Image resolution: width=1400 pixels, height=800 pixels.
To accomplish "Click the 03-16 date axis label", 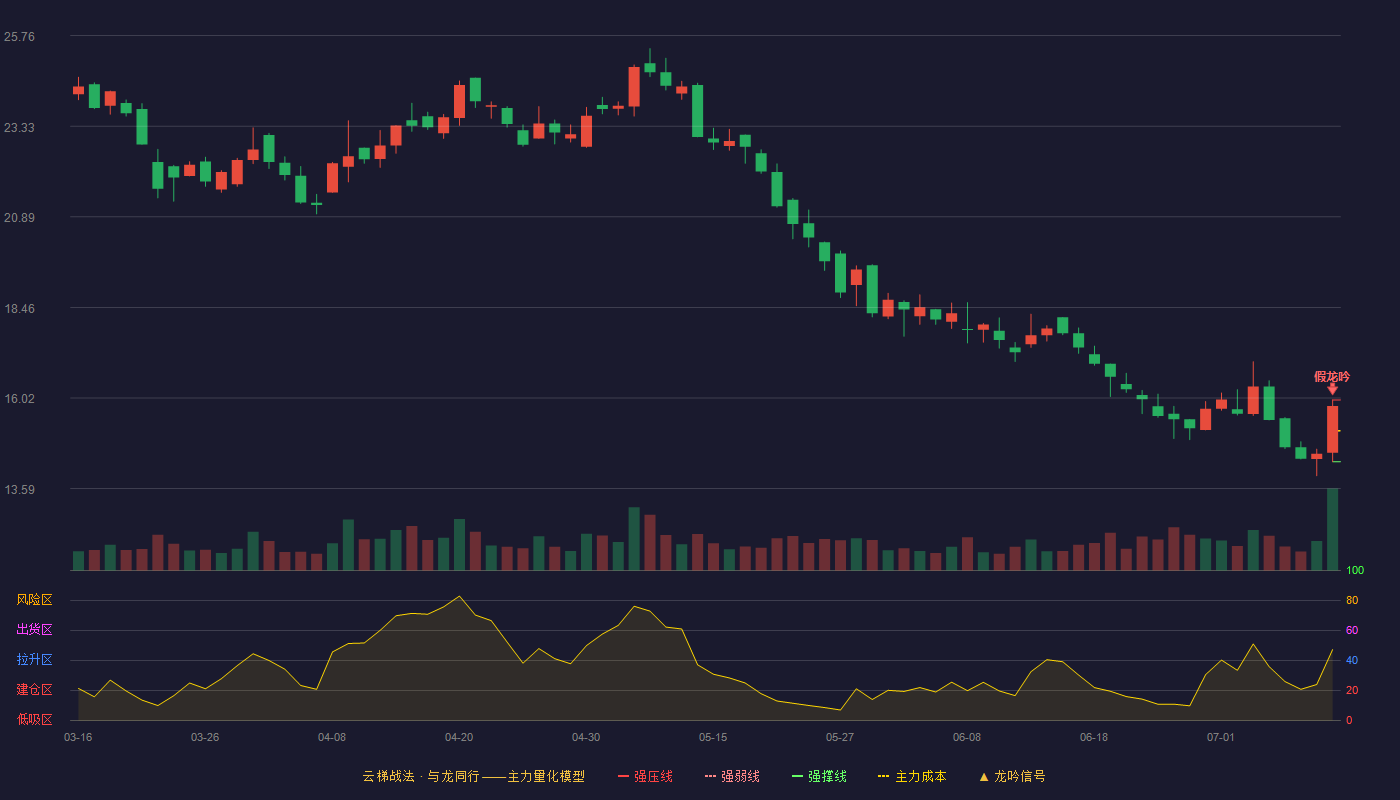I will click(x=78, y=737).
